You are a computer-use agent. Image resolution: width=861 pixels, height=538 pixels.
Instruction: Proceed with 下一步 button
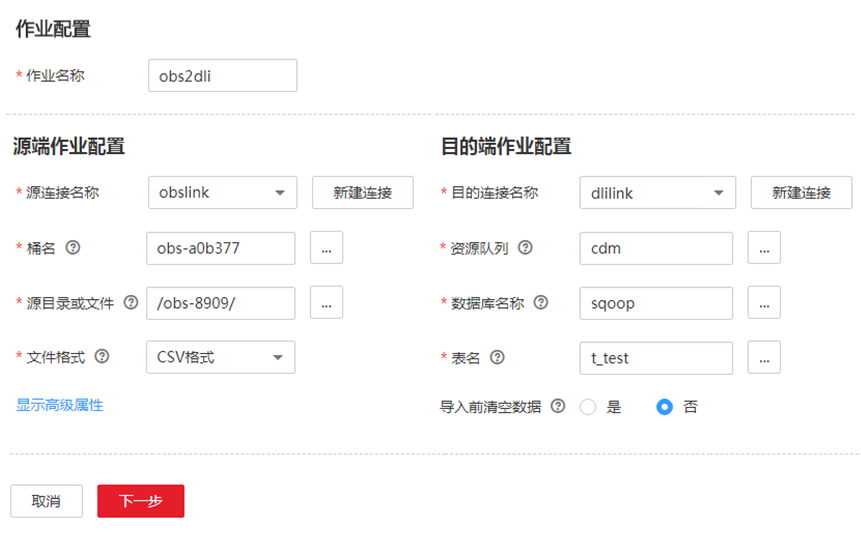point(141,501)
